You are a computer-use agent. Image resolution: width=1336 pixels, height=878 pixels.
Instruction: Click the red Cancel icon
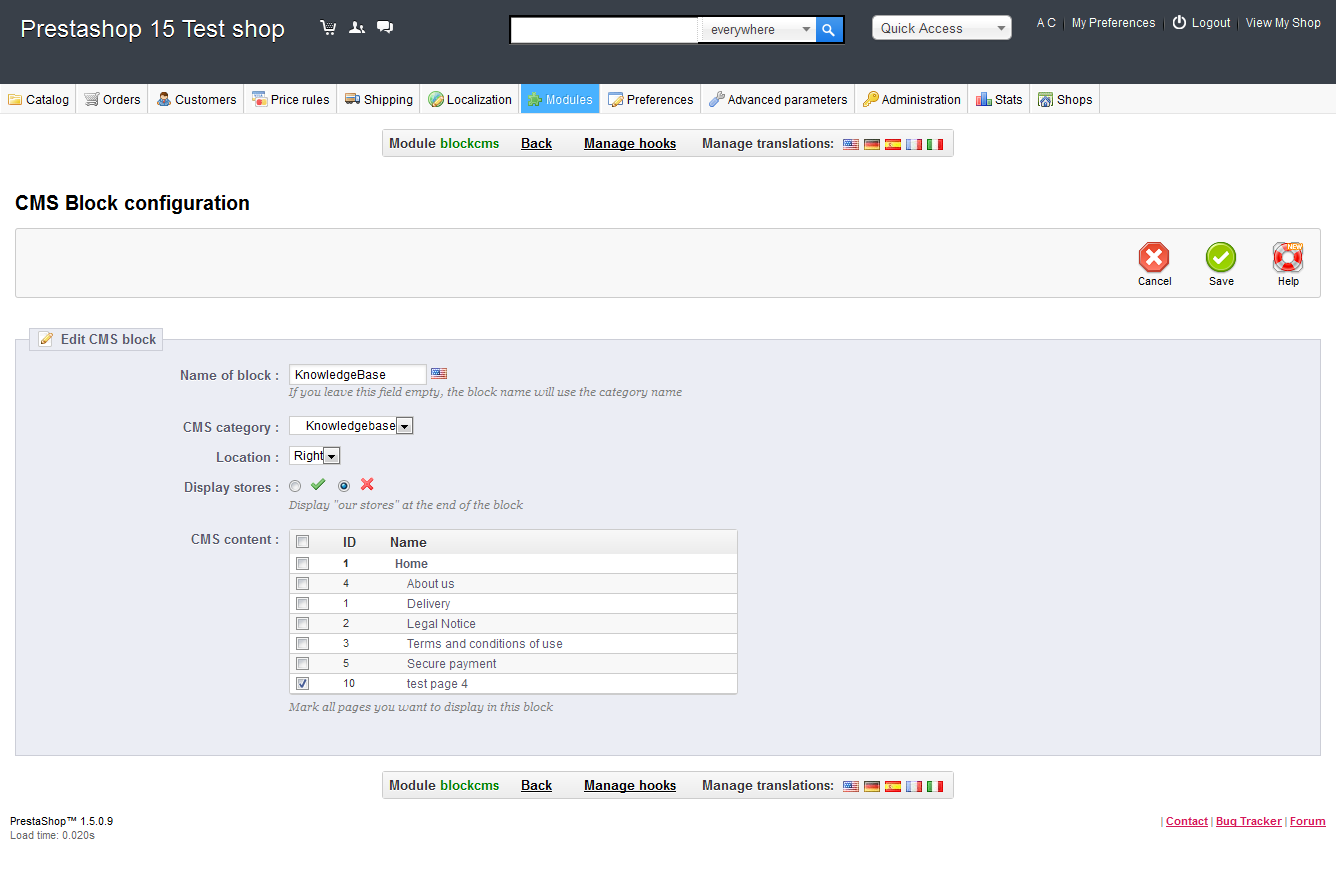pos(1154,258)
